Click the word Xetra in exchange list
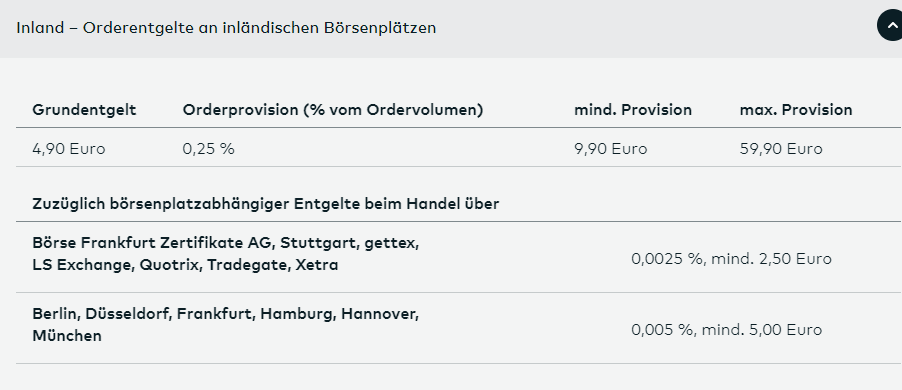The width and height of the screenshot is (902, 390). (317, 265)
